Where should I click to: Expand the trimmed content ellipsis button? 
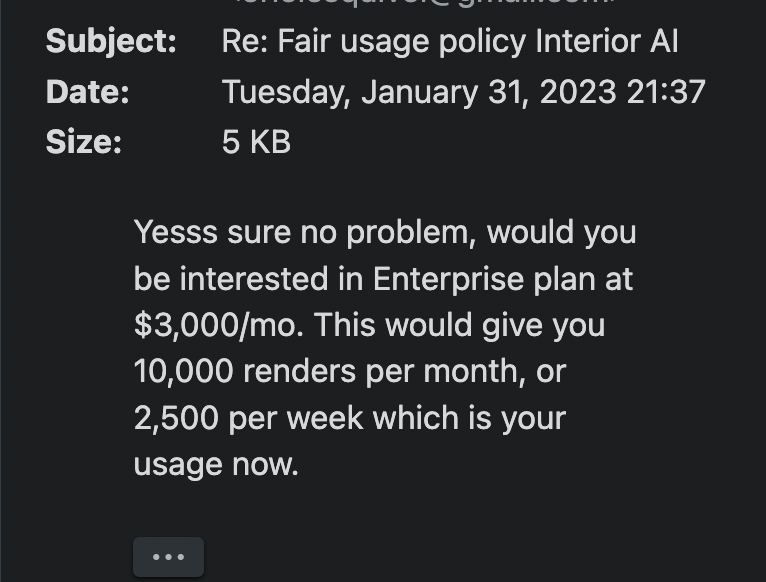click(x=169, y=557)
